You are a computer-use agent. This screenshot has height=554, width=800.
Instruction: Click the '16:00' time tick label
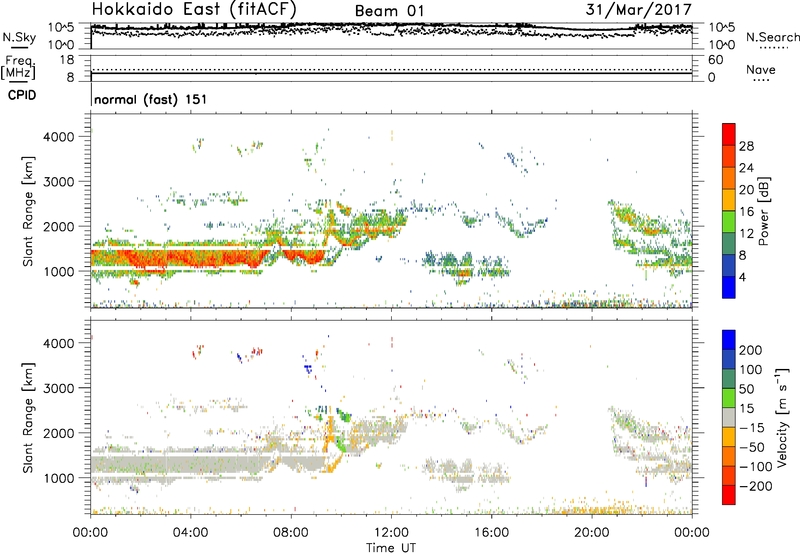pos(491,533)
